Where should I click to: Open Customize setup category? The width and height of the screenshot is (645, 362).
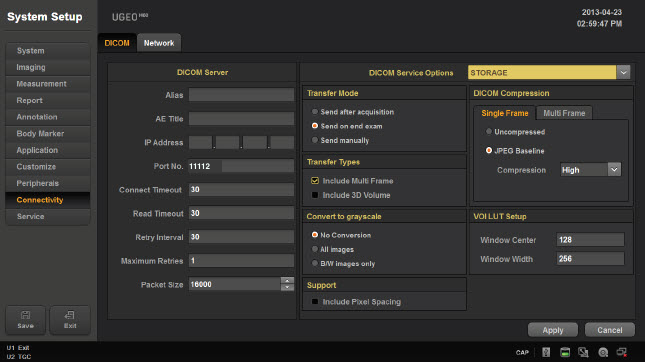(48, 167)
